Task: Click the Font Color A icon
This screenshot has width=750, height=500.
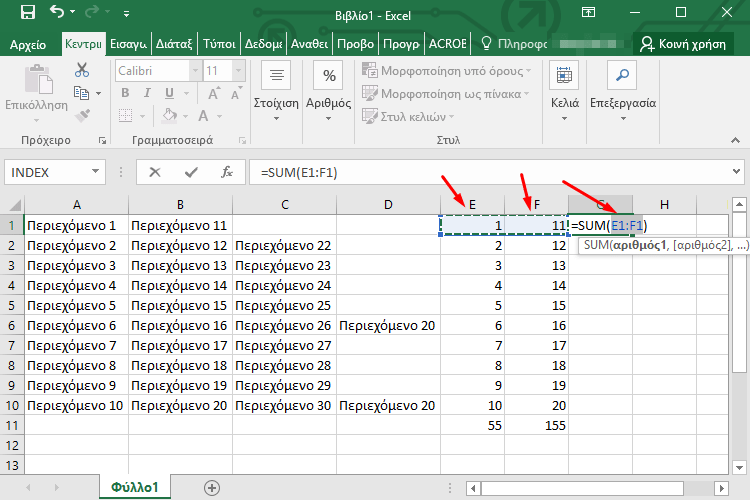Action: (x=203, y=115)
